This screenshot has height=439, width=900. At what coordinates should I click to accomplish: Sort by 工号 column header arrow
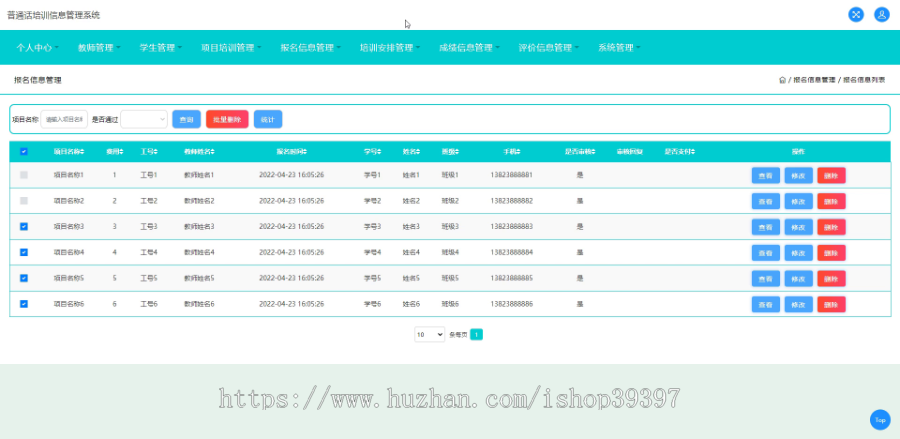pyautogui.click(x=156, y=152)
